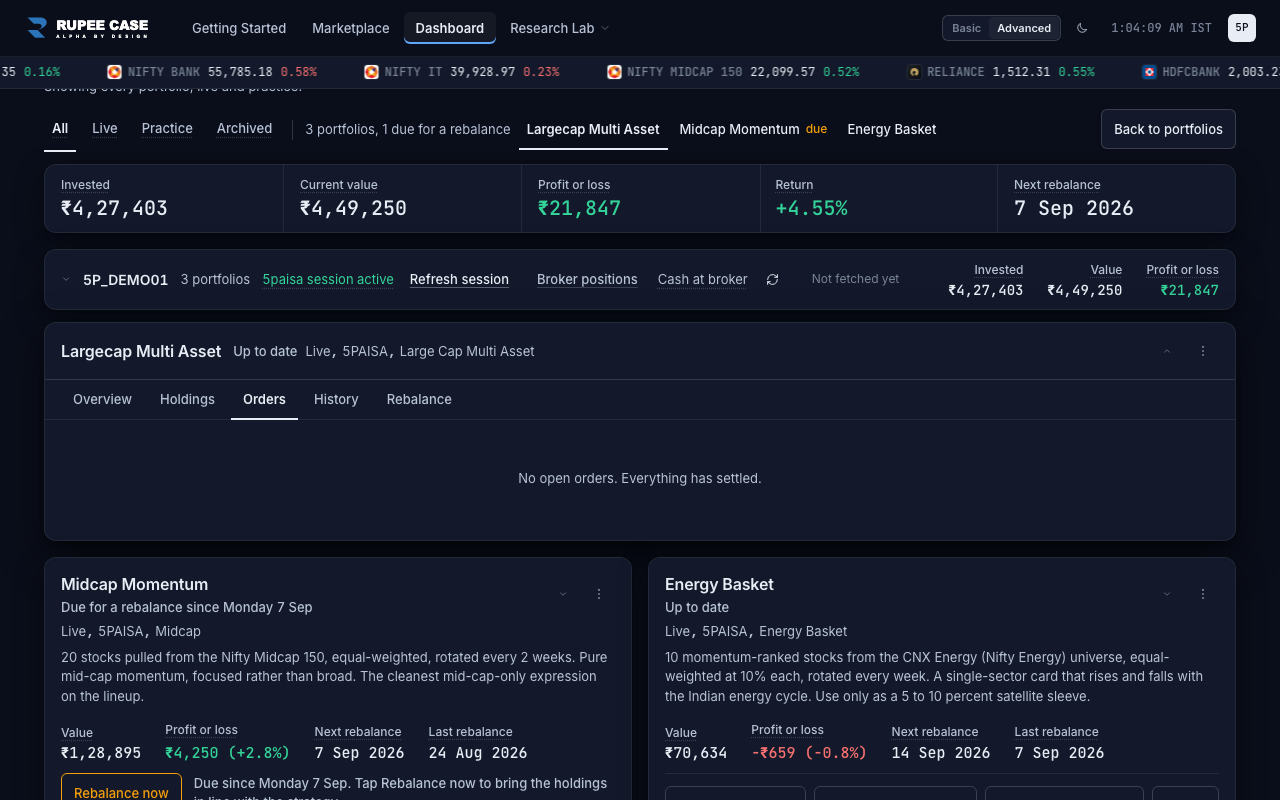This screenshot has height=800, width=1280.
Task: Open the Research Lab dropdown
Action: click(x=559, y=28)
